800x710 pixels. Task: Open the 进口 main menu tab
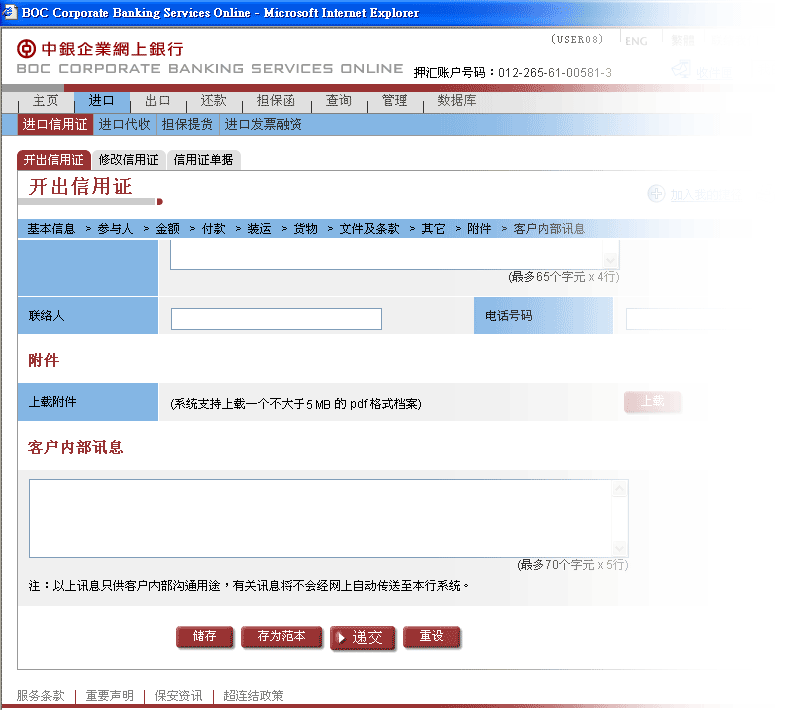pyautogui.click(x=101, y=101)
